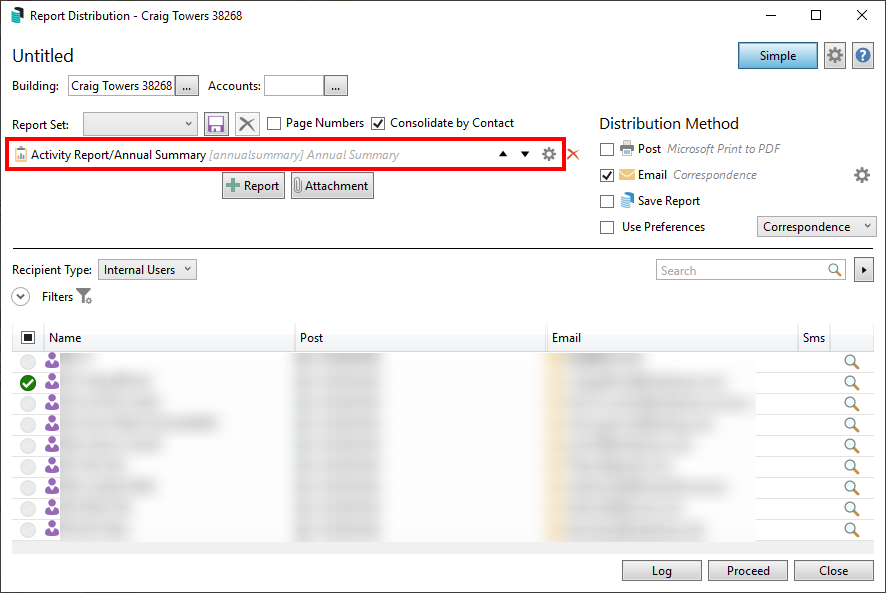
Task: Add an Attachment
Action: [332, 186]
